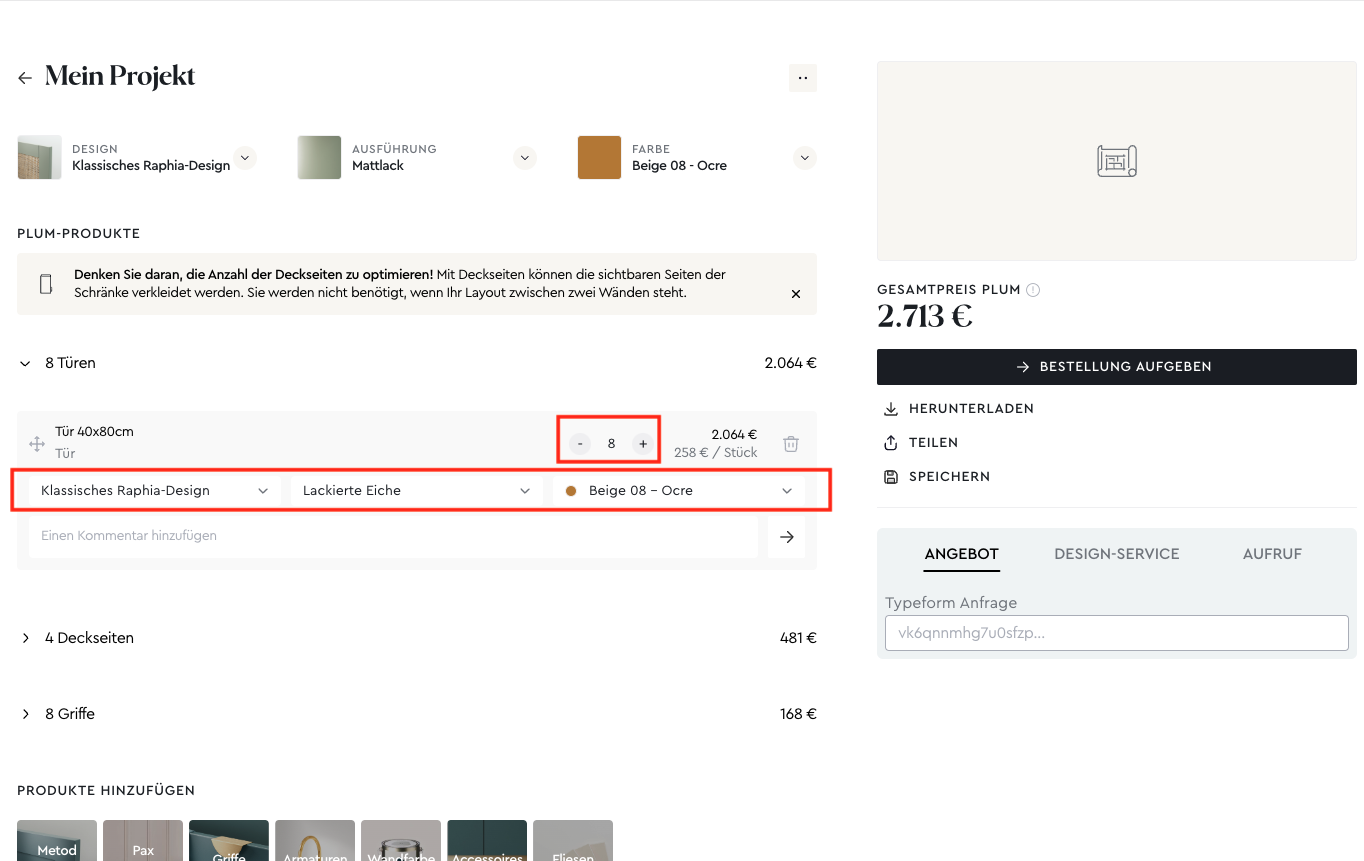Dismiss the Deckseiten tip notification
The height and width of the screenshot is (861, 1364).
point(796,294)
